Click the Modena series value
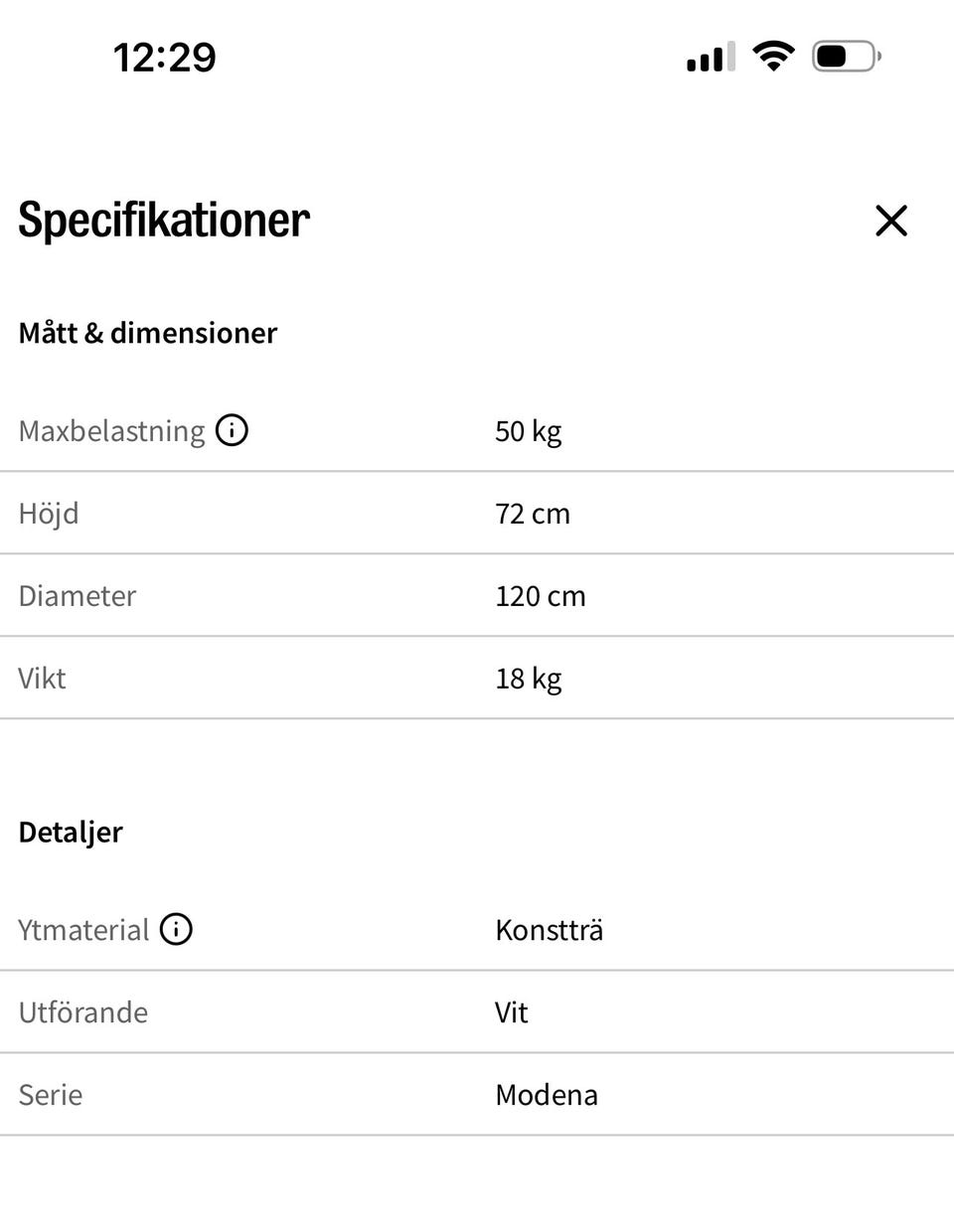The width and height of the screenshot is (954, 1232). click(547, 1095)
